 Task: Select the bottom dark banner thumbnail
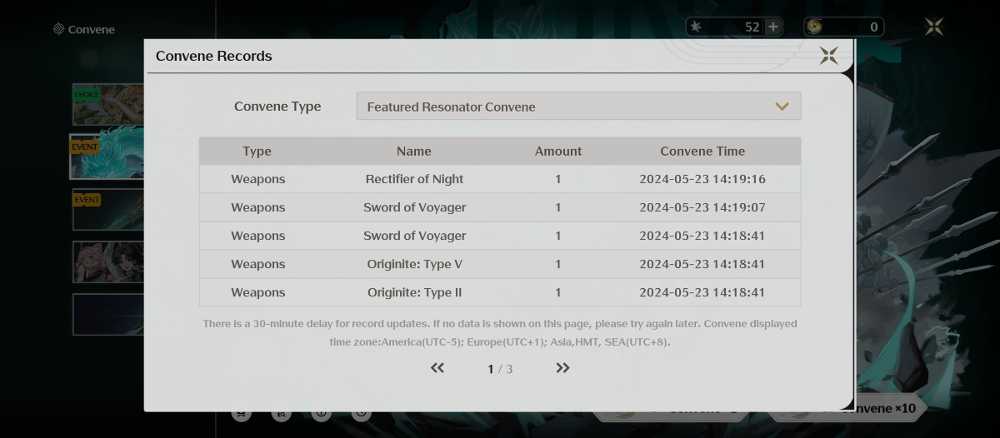coord(108,314)
